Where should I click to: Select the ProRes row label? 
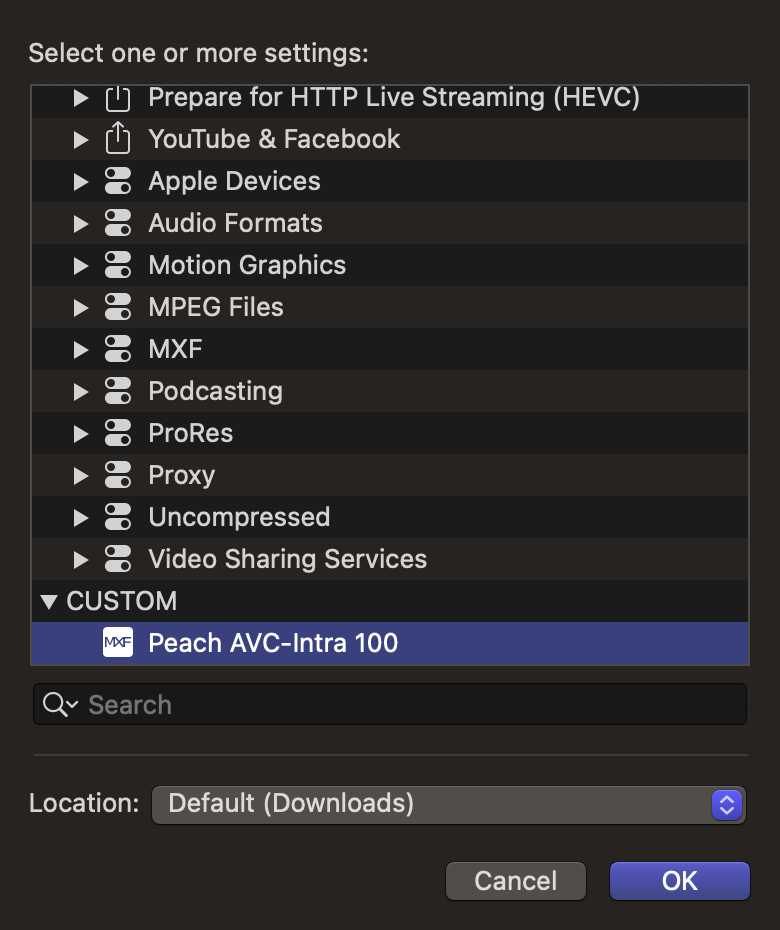[190, 433]
